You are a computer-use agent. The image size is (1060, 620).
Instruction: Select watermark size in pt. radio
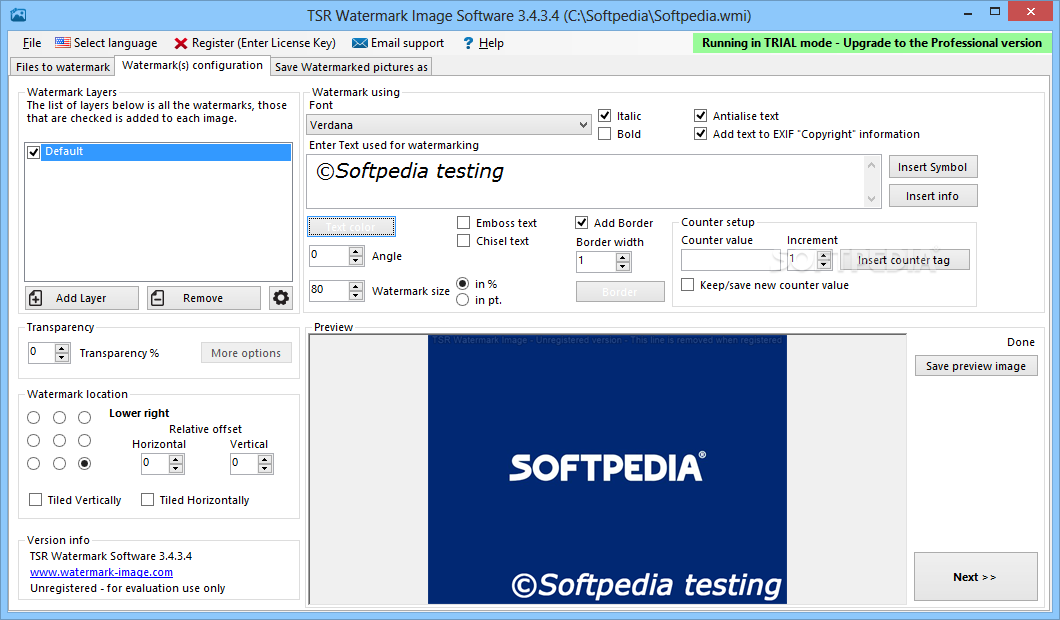(x=462, y=300)
